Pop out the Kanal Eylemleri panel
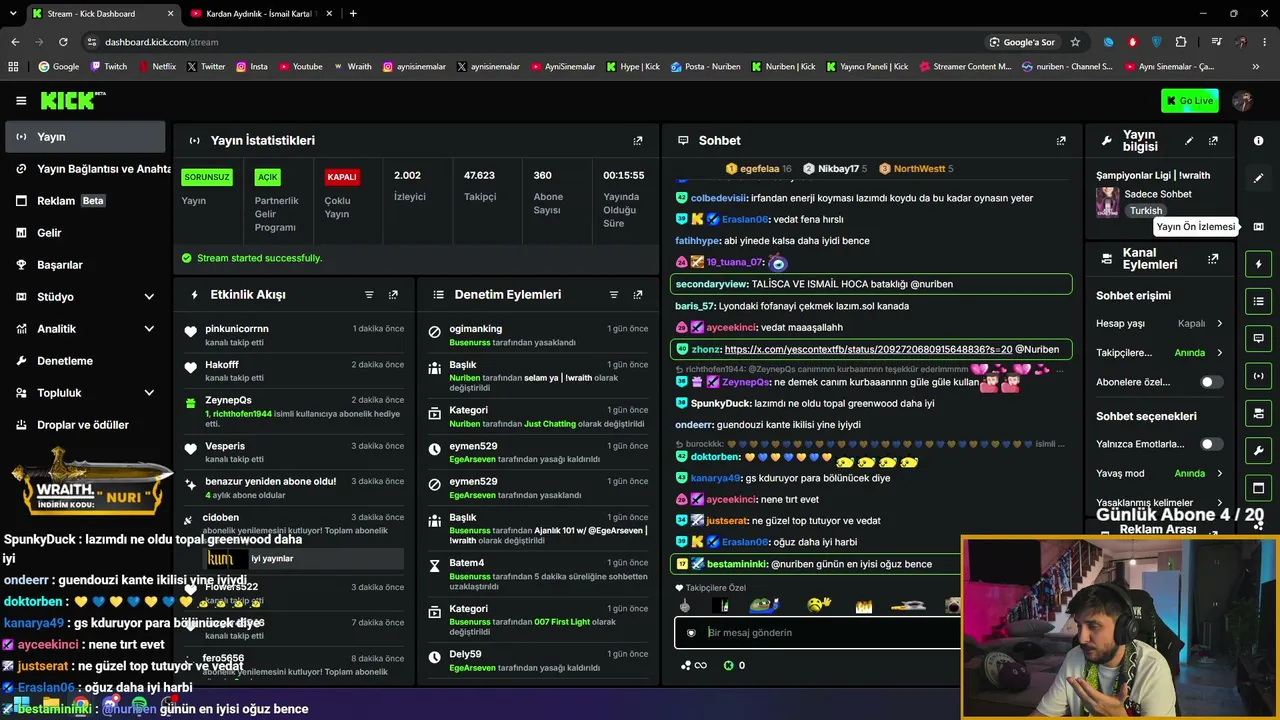Screen dimensions: 1280x720 [1213, 259]
